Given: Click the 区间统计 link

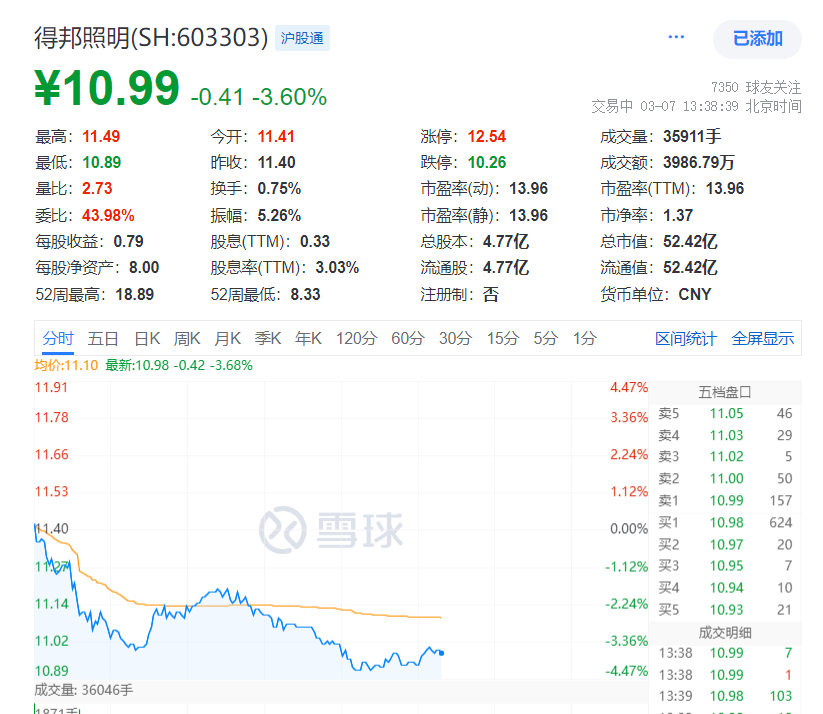Looking at the screenshot, I should coord(685,339).
